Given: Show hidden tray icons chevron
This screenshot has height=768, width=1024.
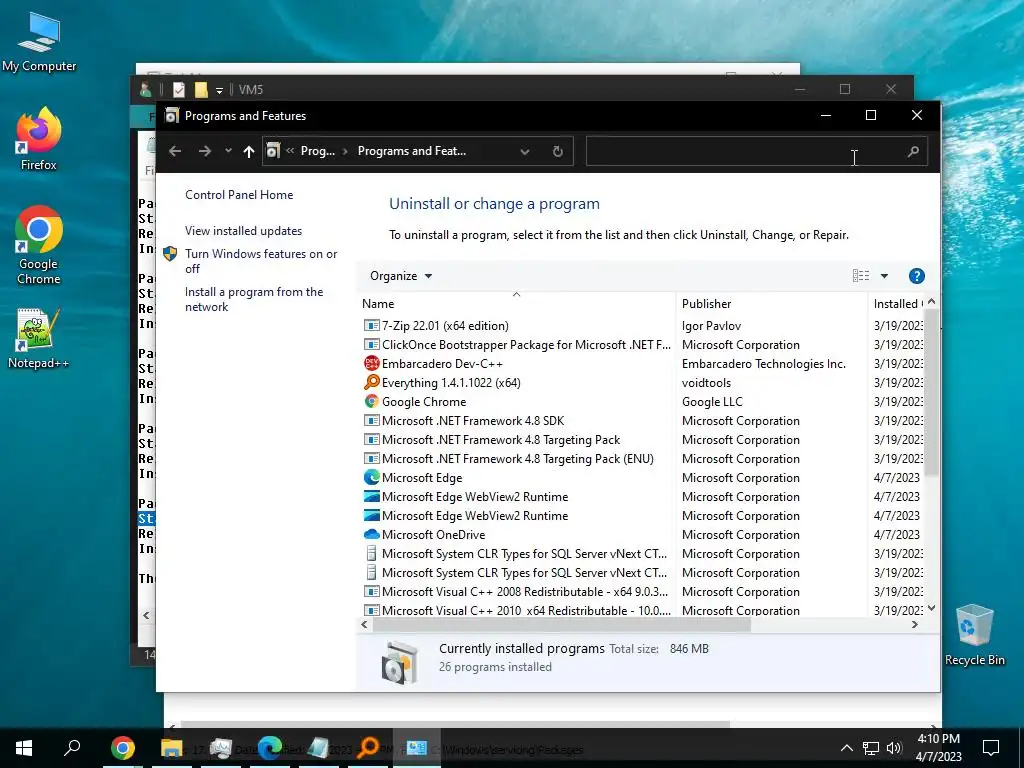Looking at the screenshot, I should (846, 748).
